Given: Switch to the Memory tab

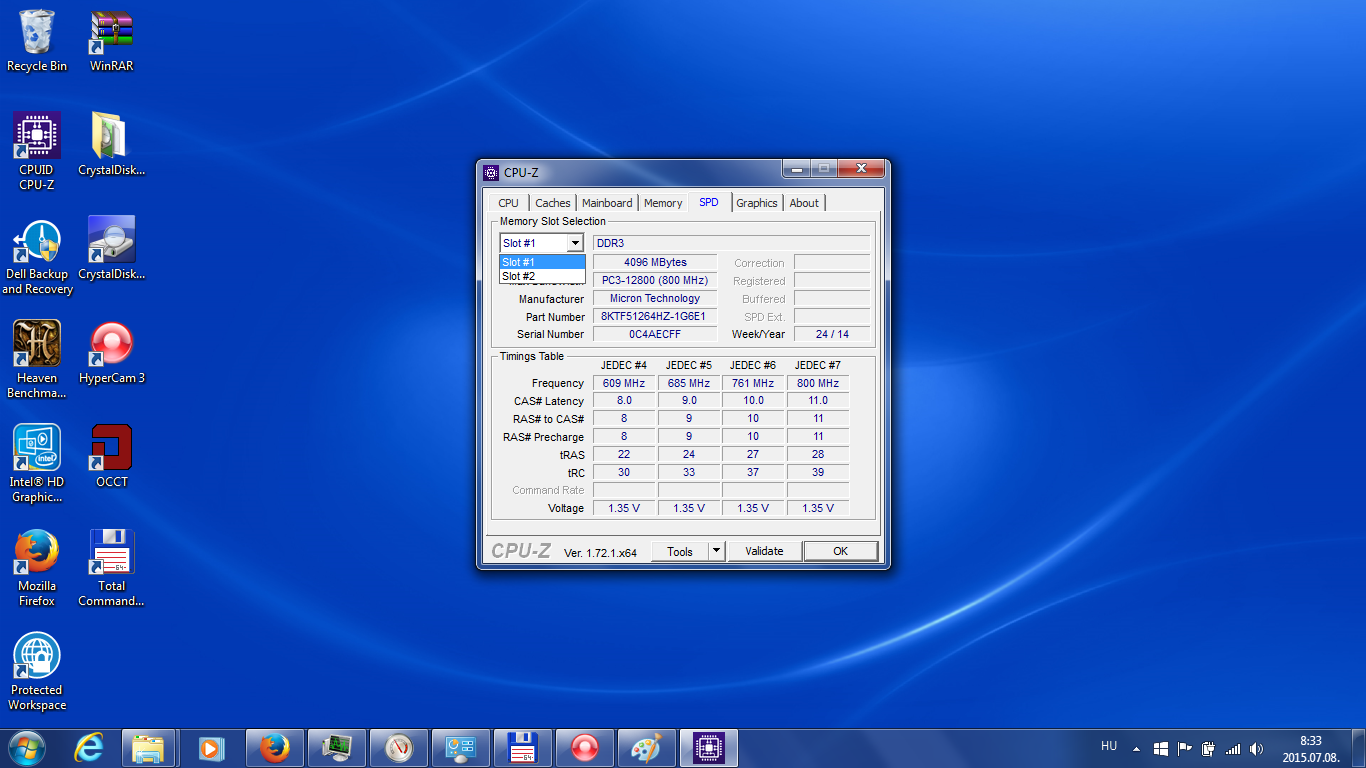Looking at the screenshot, I should 662,203.
